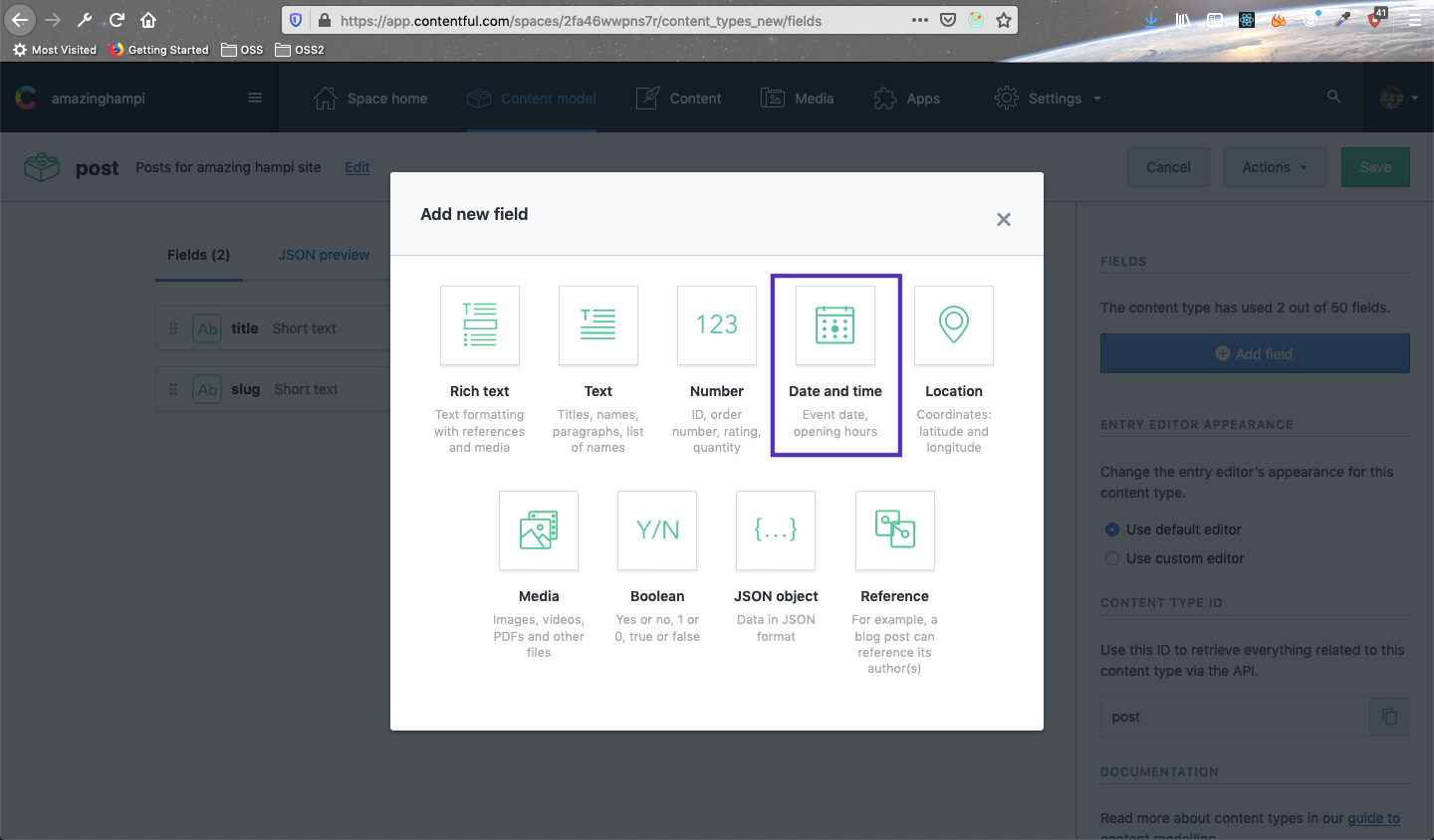Choose the Date and time field icon

(836, 325)
